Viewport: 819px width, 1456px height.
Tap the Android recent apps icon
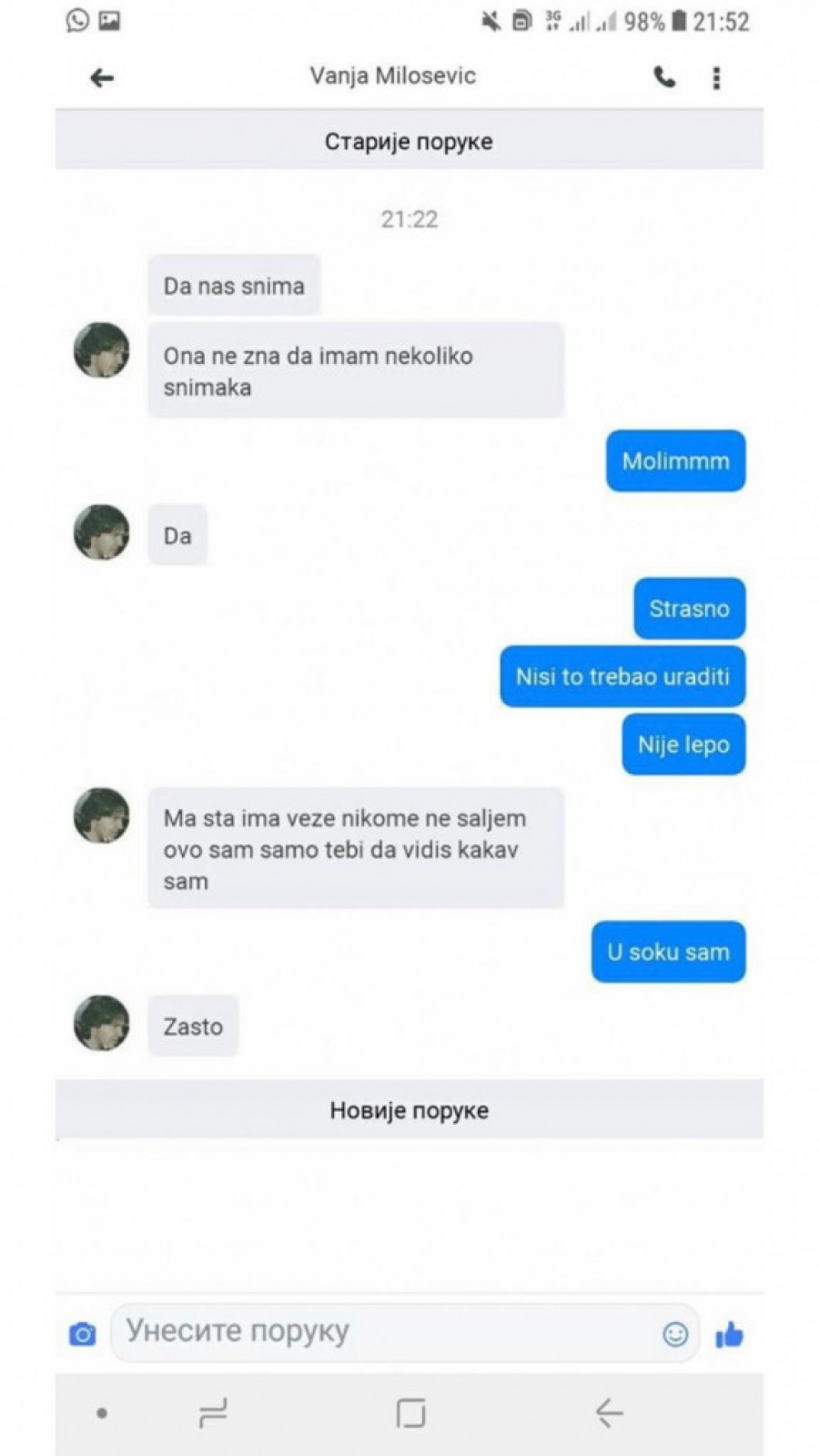213,1412
